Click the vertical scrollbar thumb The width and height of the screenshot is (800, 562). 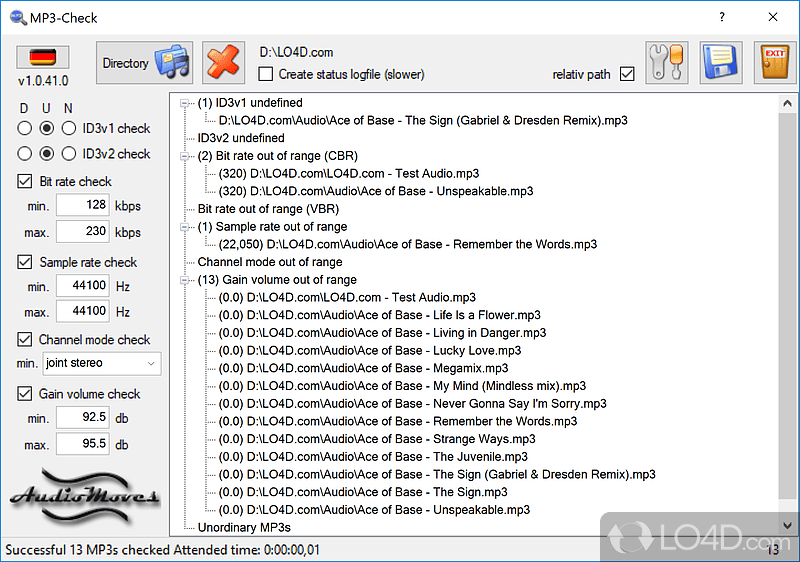point(787,306)
